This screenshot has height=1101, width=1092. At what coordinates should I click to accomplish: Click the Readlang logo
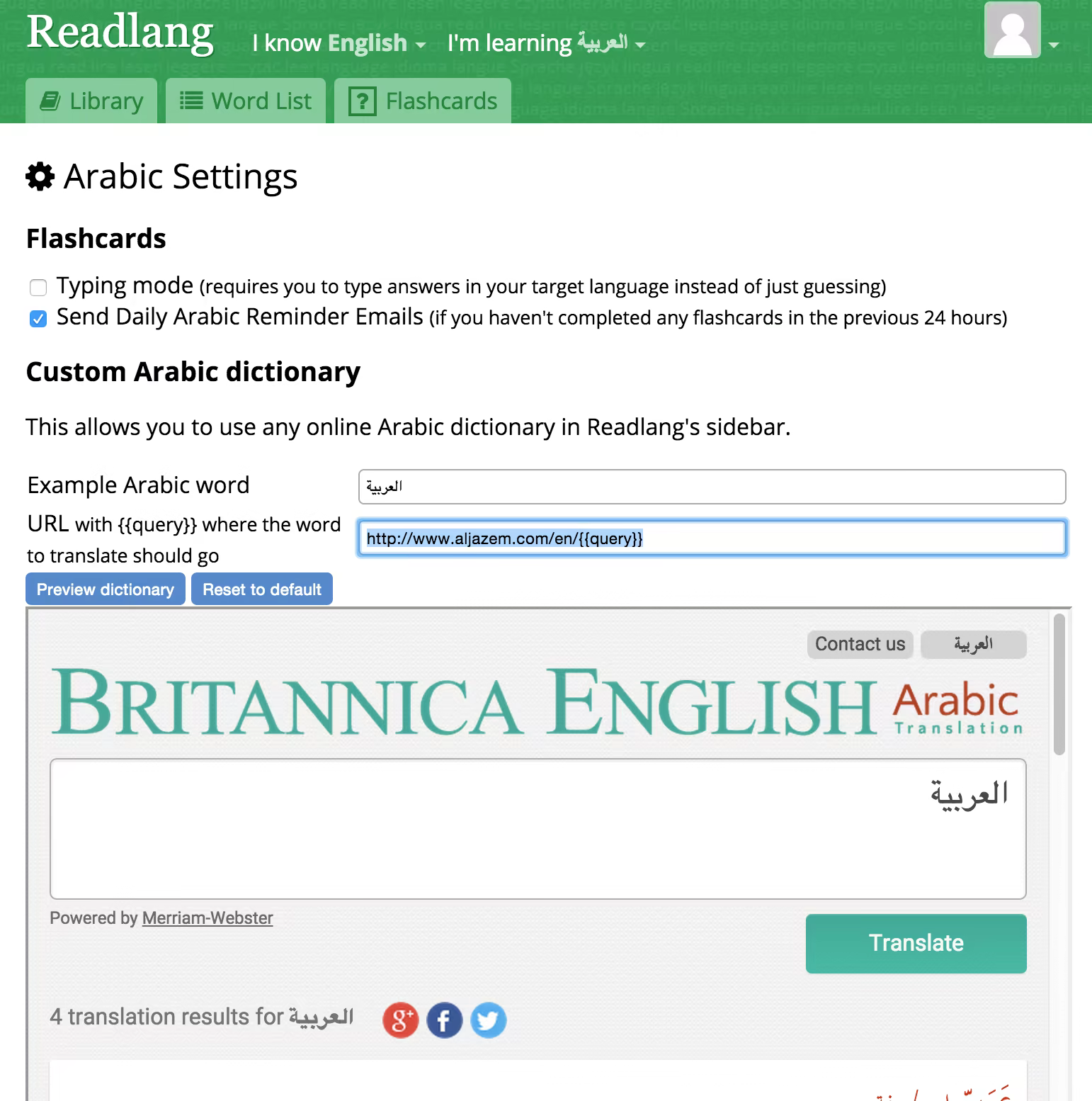[x=120, y=33]
